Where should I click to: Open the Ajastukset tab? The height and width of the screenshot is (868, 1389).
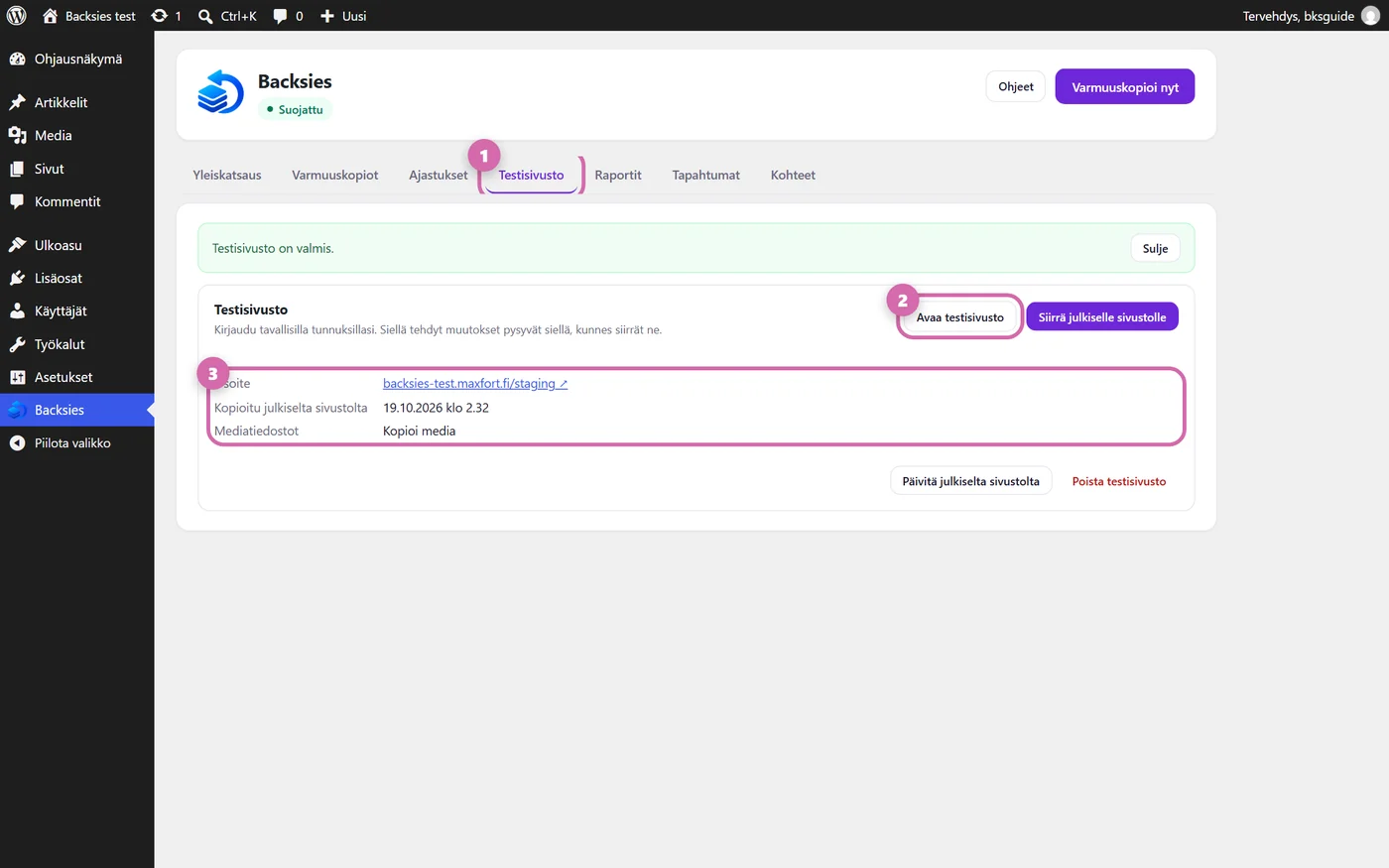click(x=439, y=175)
